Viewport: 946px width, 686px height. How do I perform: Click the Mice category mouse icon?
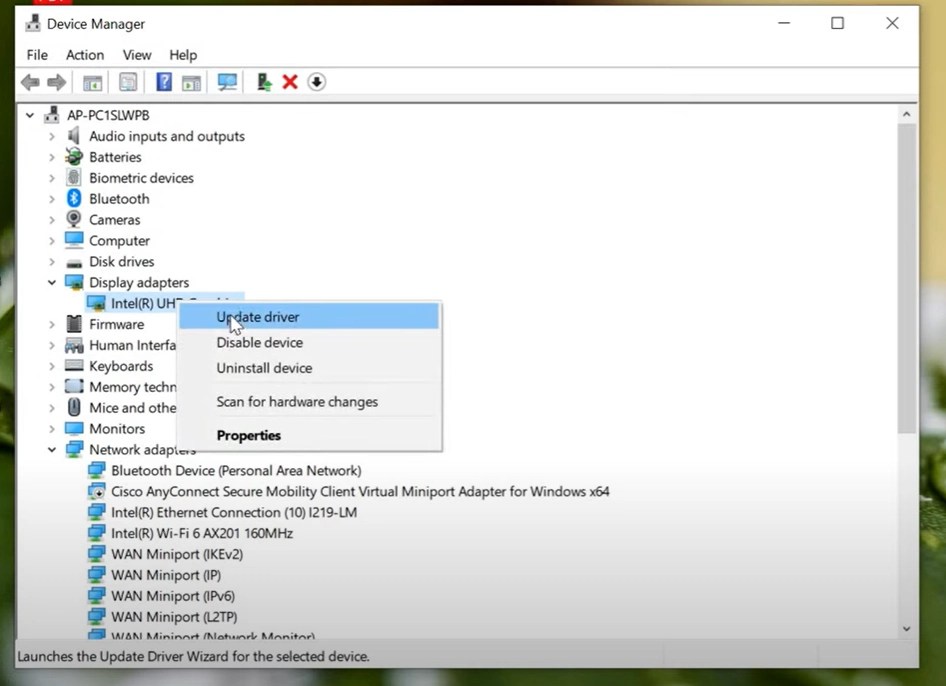(x=74, y=407)
